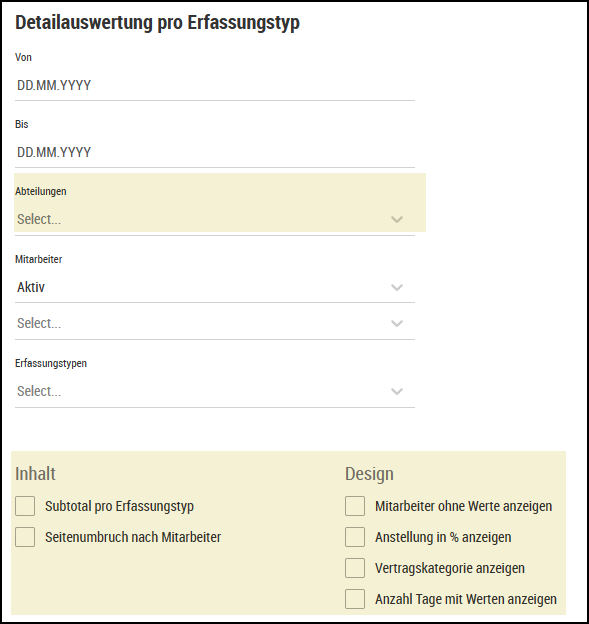The image size is (589, 624).
Task: Click the chevron of the Mitarbeiter select field
Action: click(x=397, y=323)
